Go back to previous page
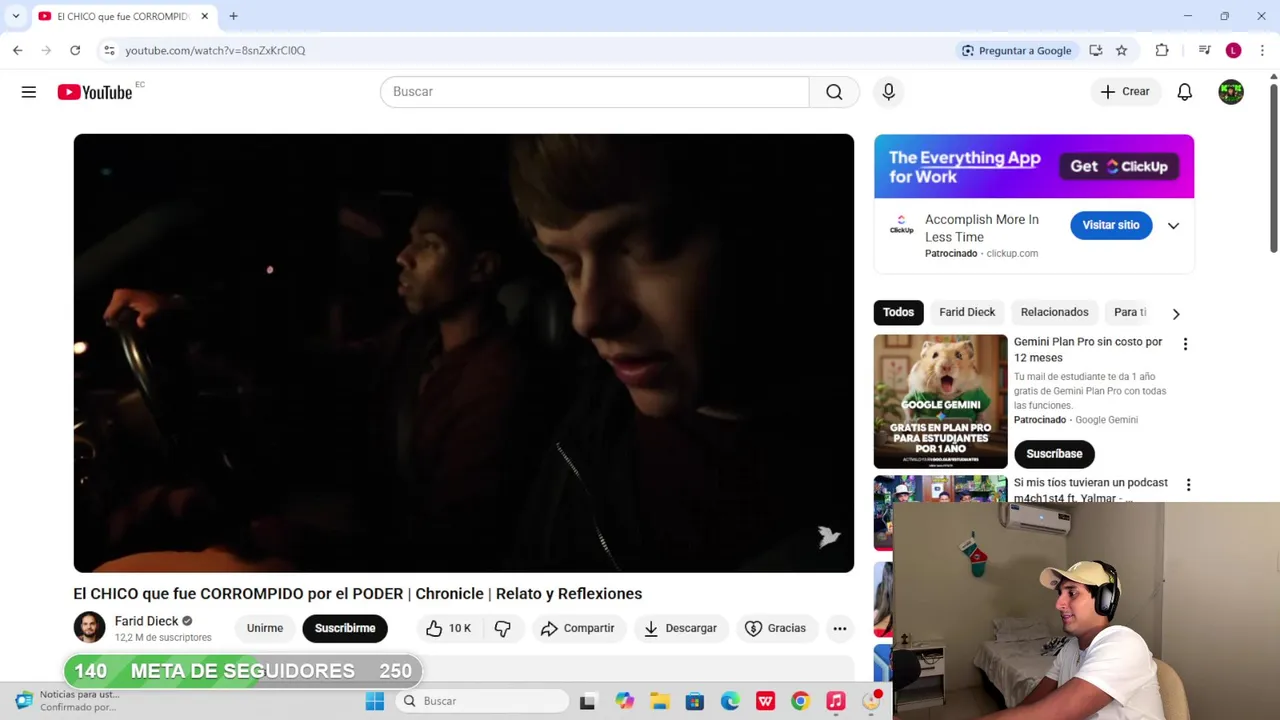The width and height of the screenshot is (1280, 720). [x=17, y=50]
